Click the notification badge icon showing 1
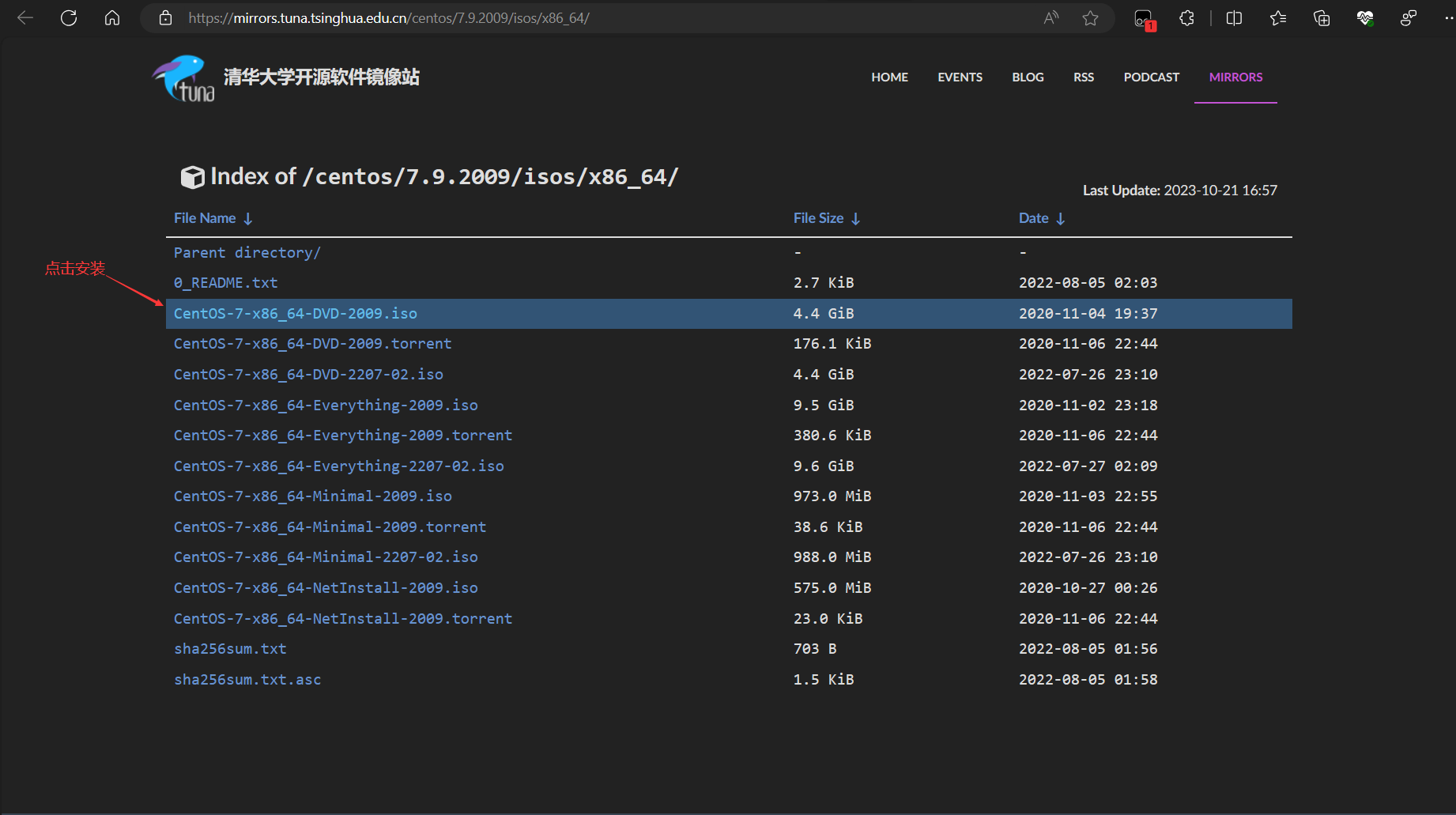 (x=1144, y=17)
